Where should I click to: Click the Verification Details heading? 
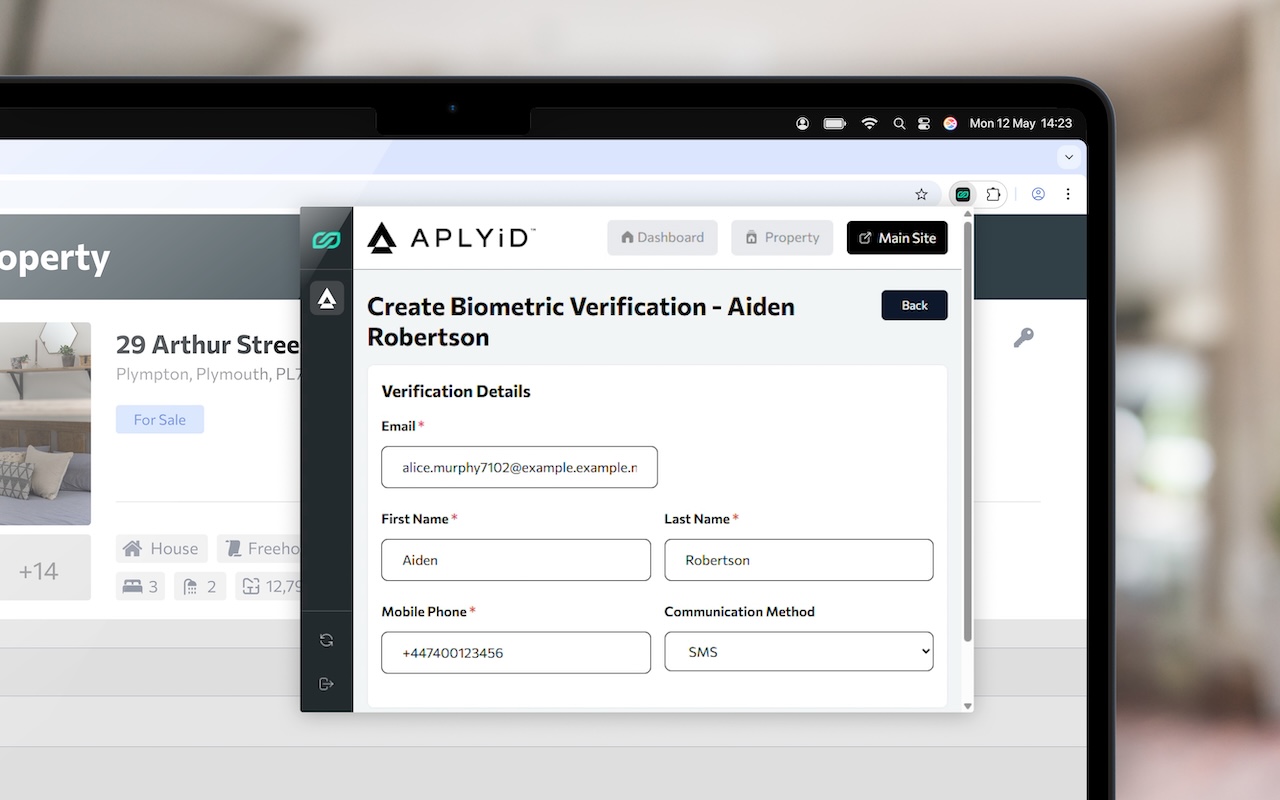click(x=456, y=391)
